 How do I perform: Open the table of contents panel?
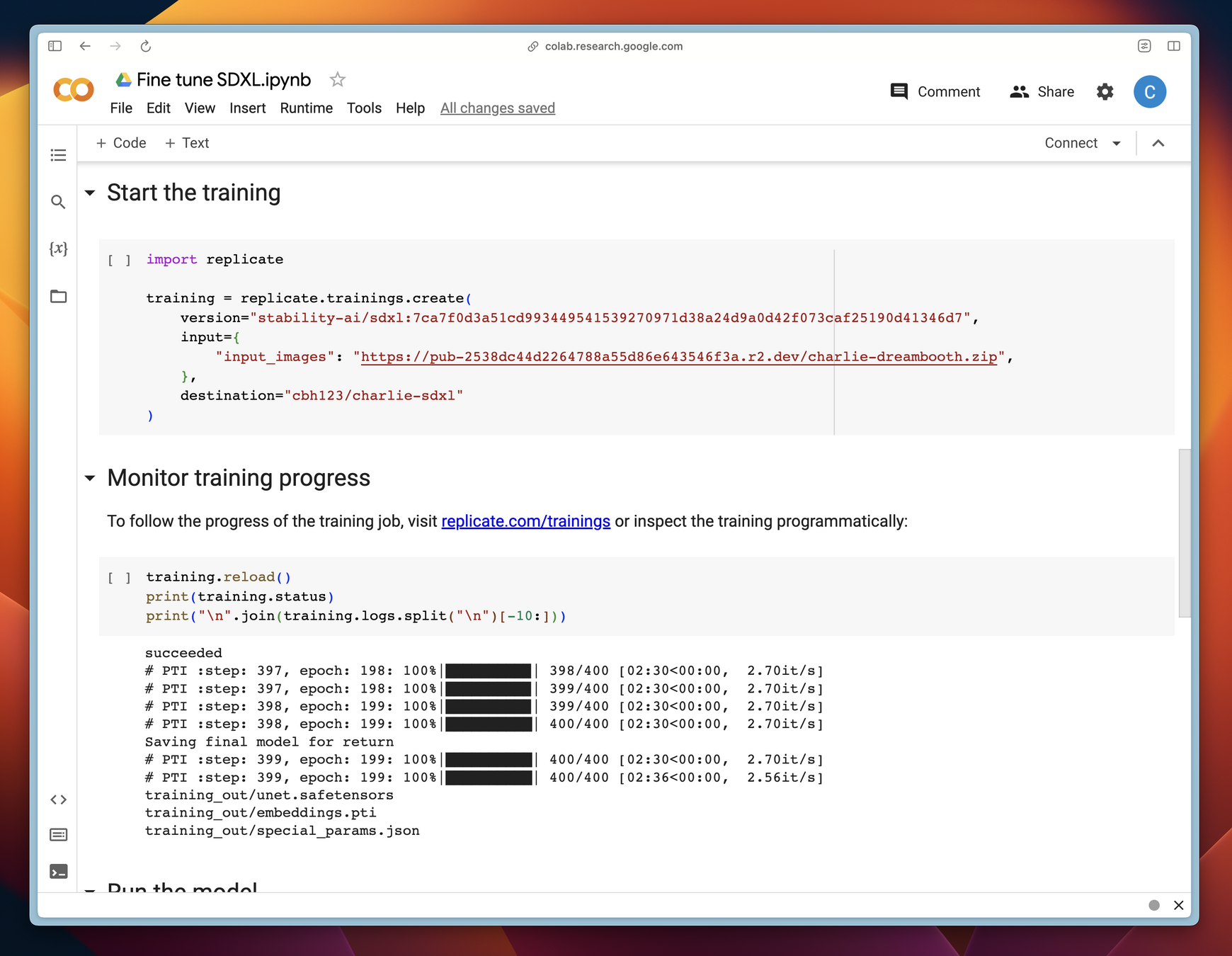pos(58,155)
